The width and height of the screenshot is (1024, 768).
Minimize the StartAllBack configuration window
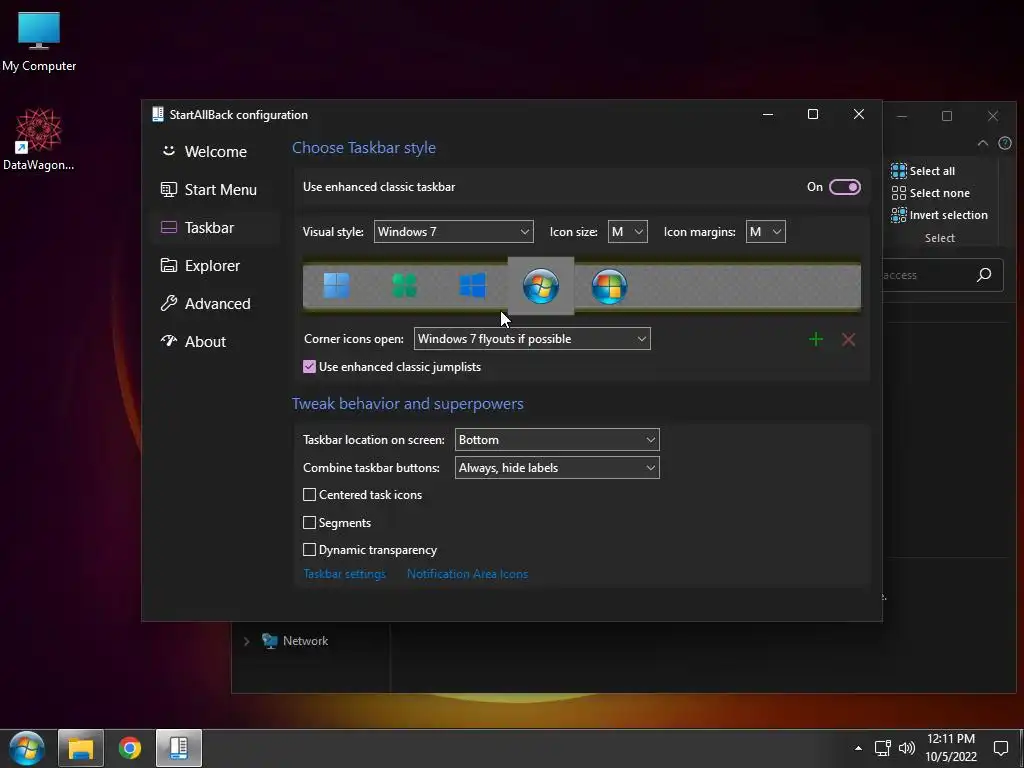(768, 114)
